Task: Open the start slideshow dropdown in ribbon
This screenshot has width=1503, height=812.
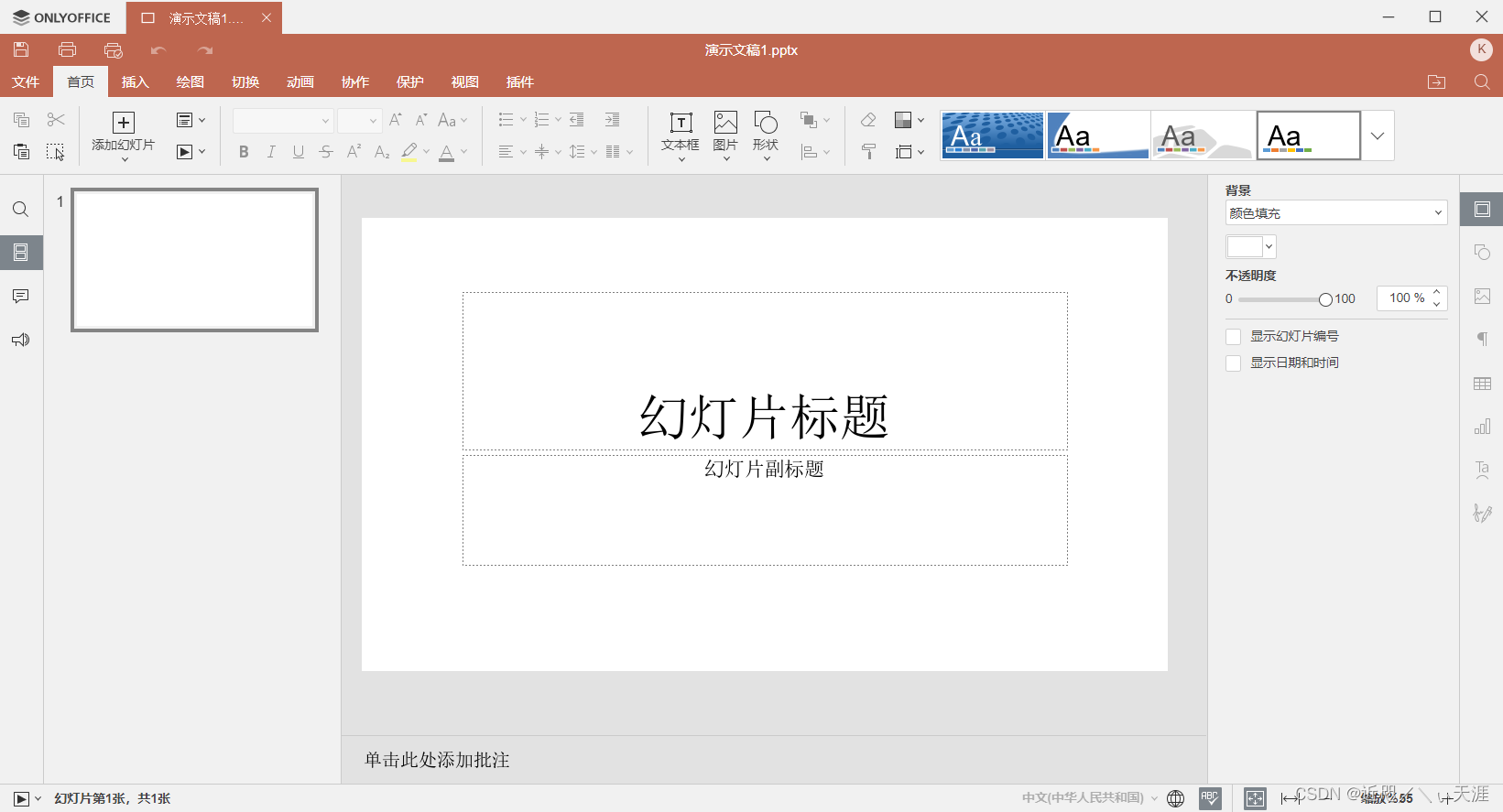Action: point(191,152)
